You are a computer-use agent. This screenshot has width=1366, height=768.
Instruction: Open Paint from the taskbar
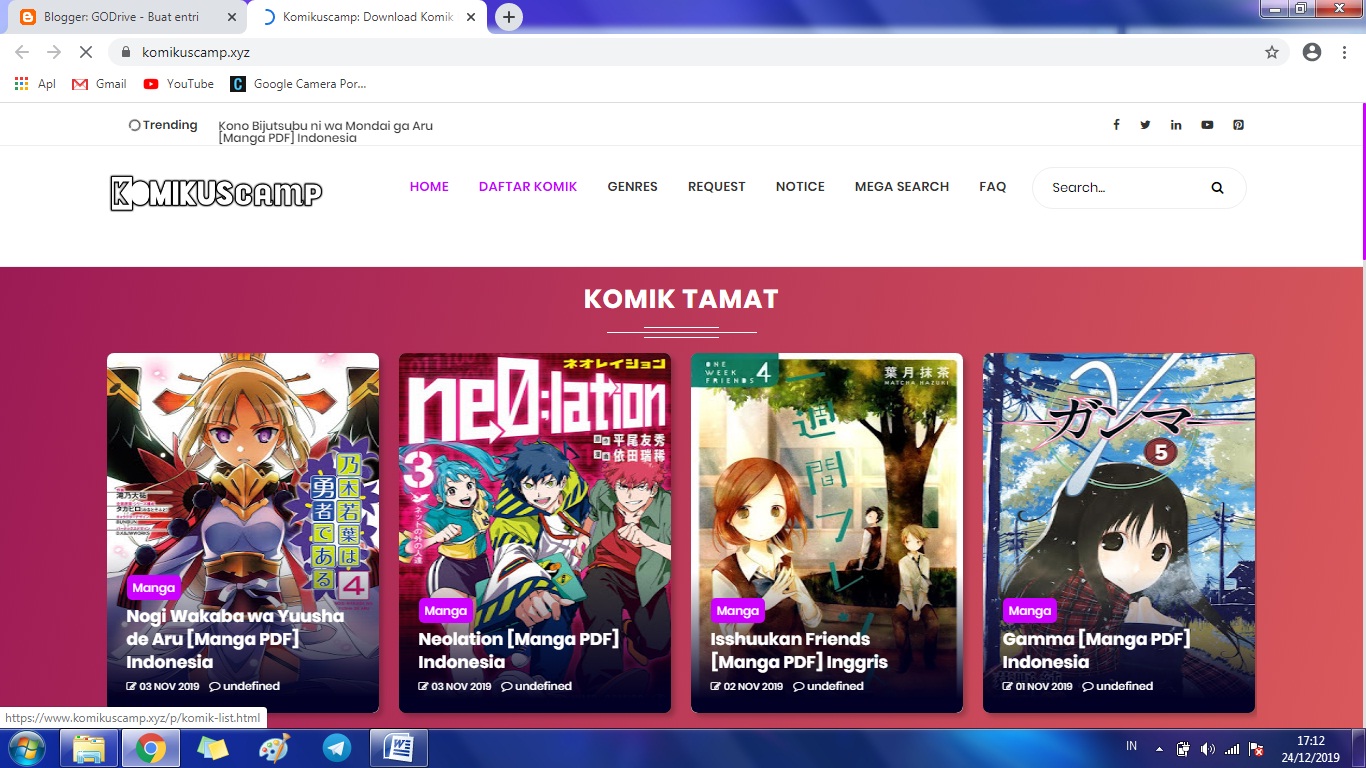click(x=273, y=748)
